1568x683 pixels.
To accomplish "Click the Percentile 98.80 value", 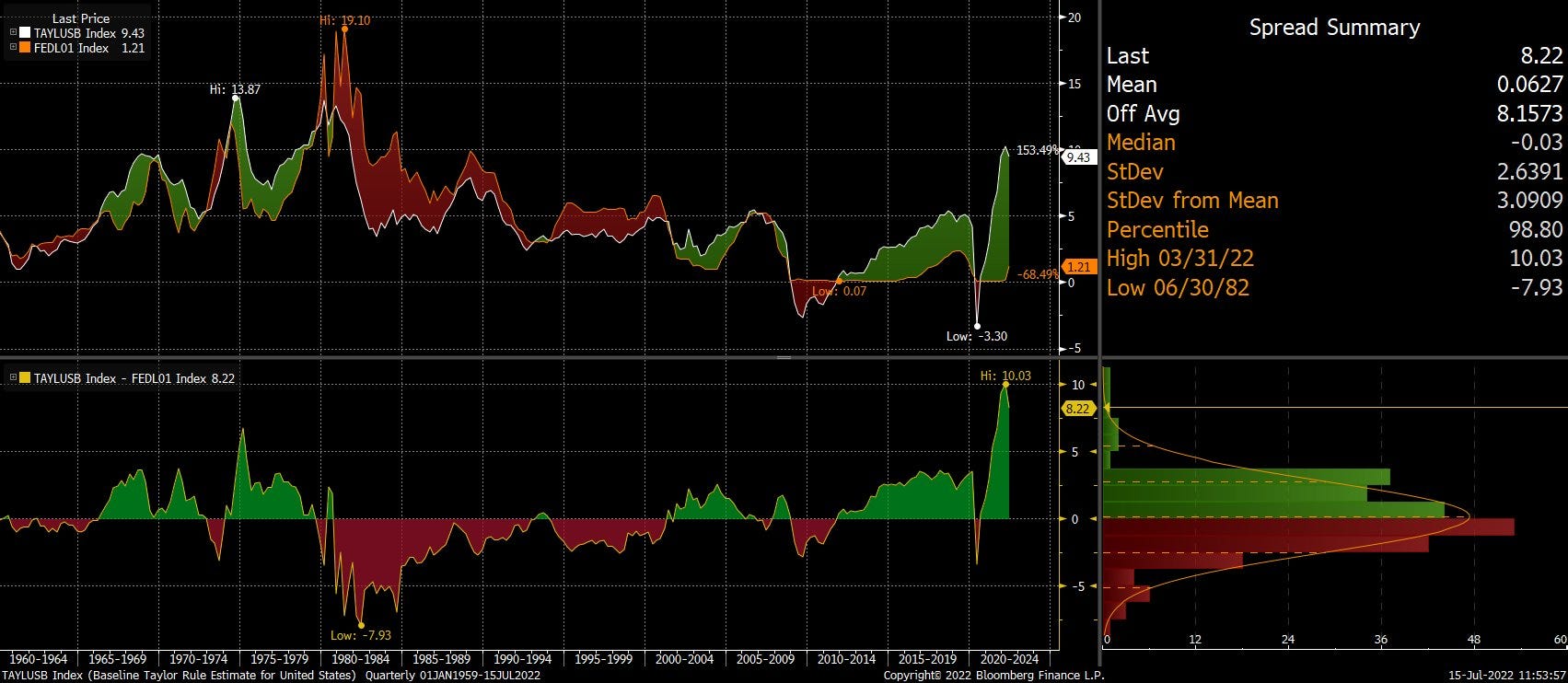I will (x=1537, y=230).
